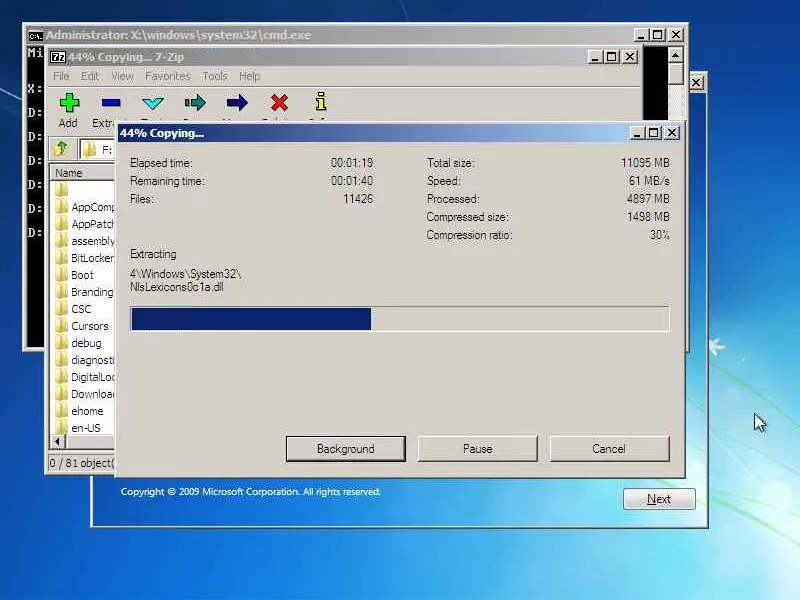
Task: Click the 7z icon in title bar
Action: click(x=58, y=57)
